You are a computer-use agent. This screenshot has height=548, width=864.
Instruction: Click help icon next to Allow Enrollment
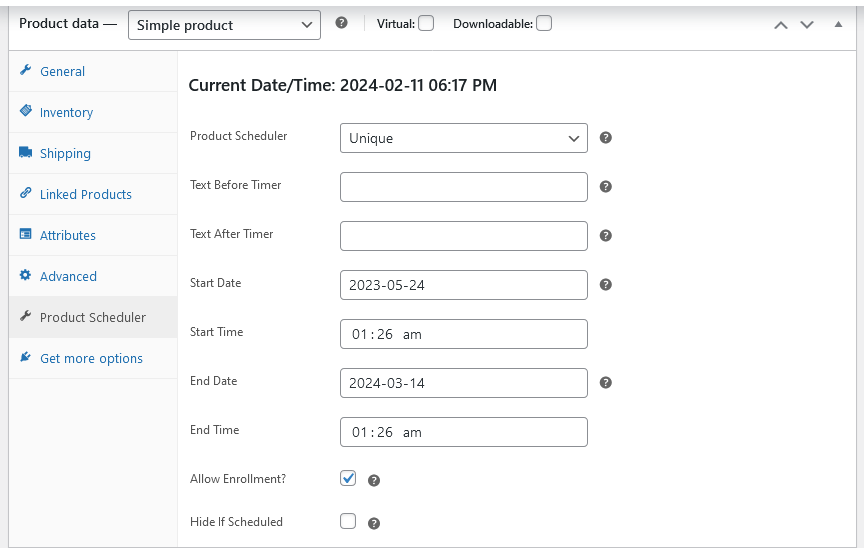374,481
